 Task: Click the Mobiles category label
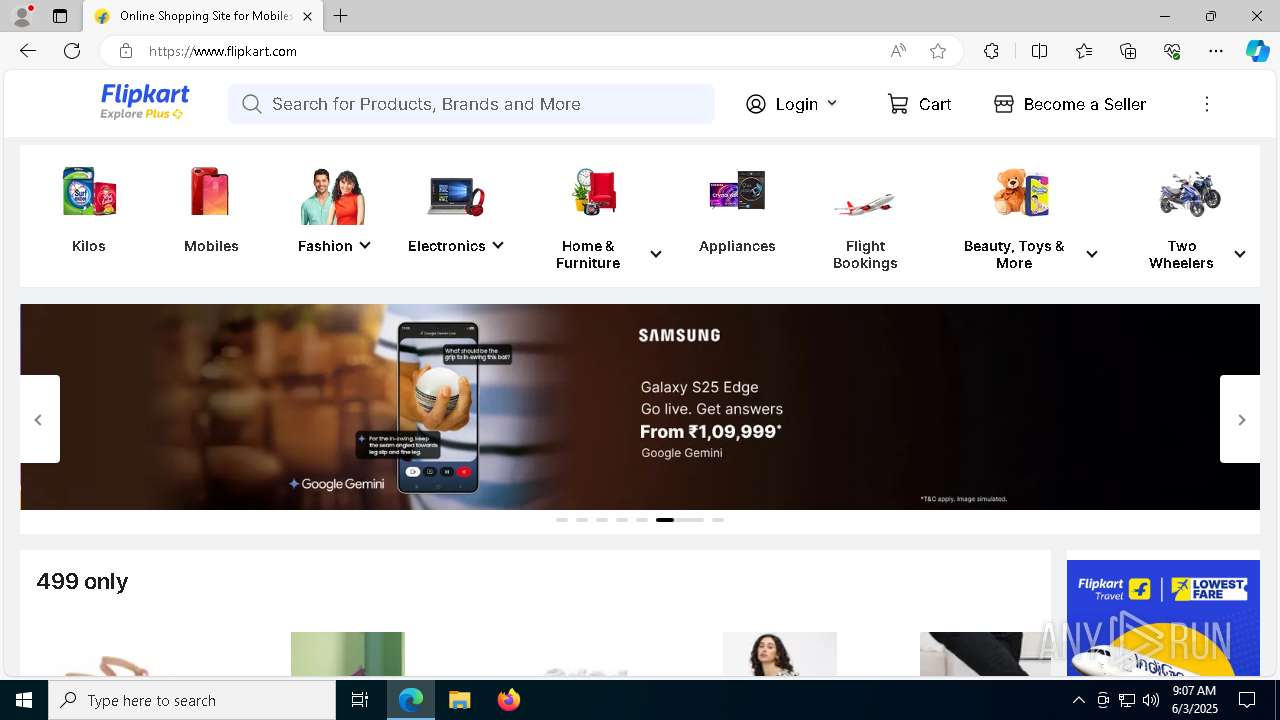click(211, 246)
